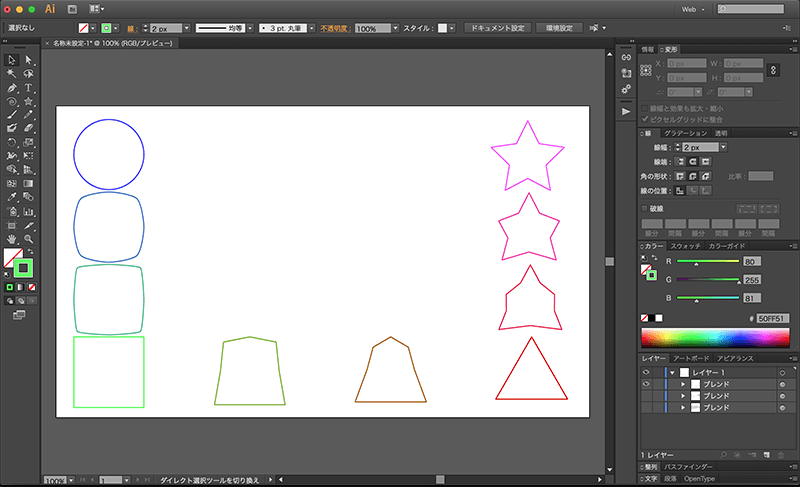
Task: Select the Scale tool
Action: pyautogui.click(x=29, y=142)
